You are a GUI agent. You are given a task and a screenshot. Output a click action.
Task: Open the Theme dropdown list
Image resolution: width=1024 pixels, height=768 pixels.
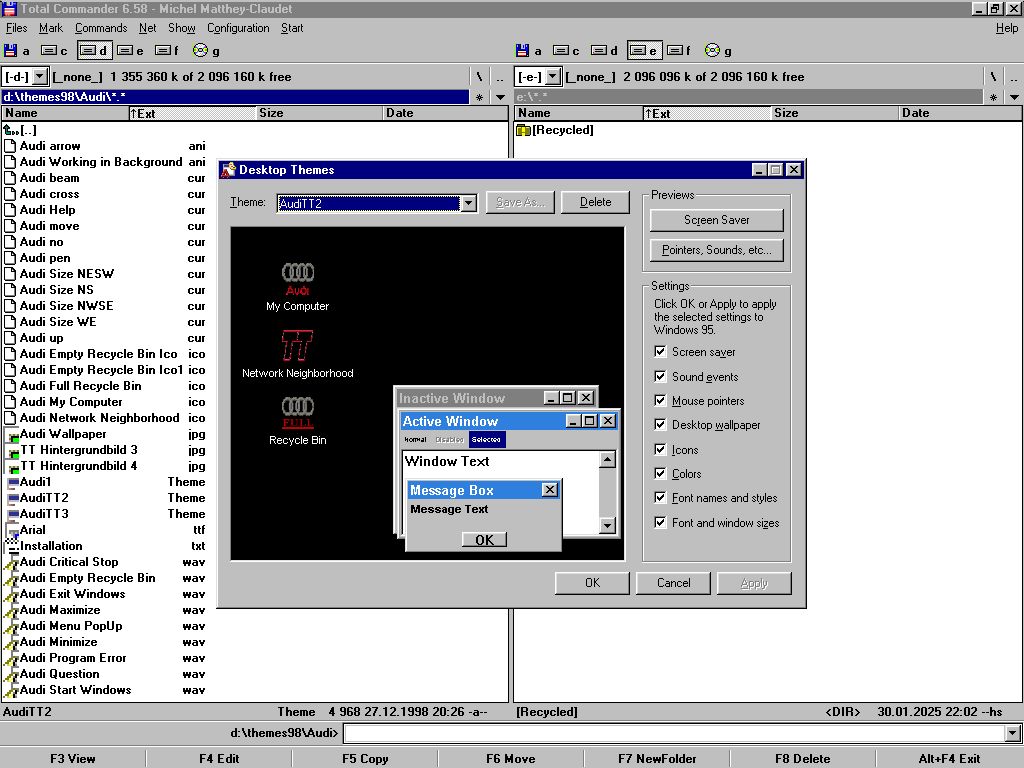point(468,203)
